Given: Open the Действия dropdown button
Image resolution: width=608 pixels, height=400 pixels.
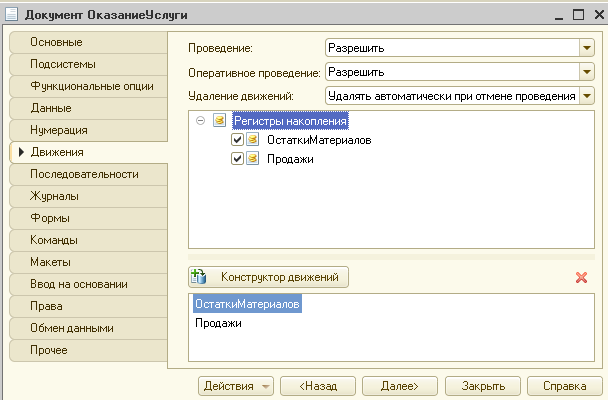Looking at the screenshot, I should click(236, 386).
